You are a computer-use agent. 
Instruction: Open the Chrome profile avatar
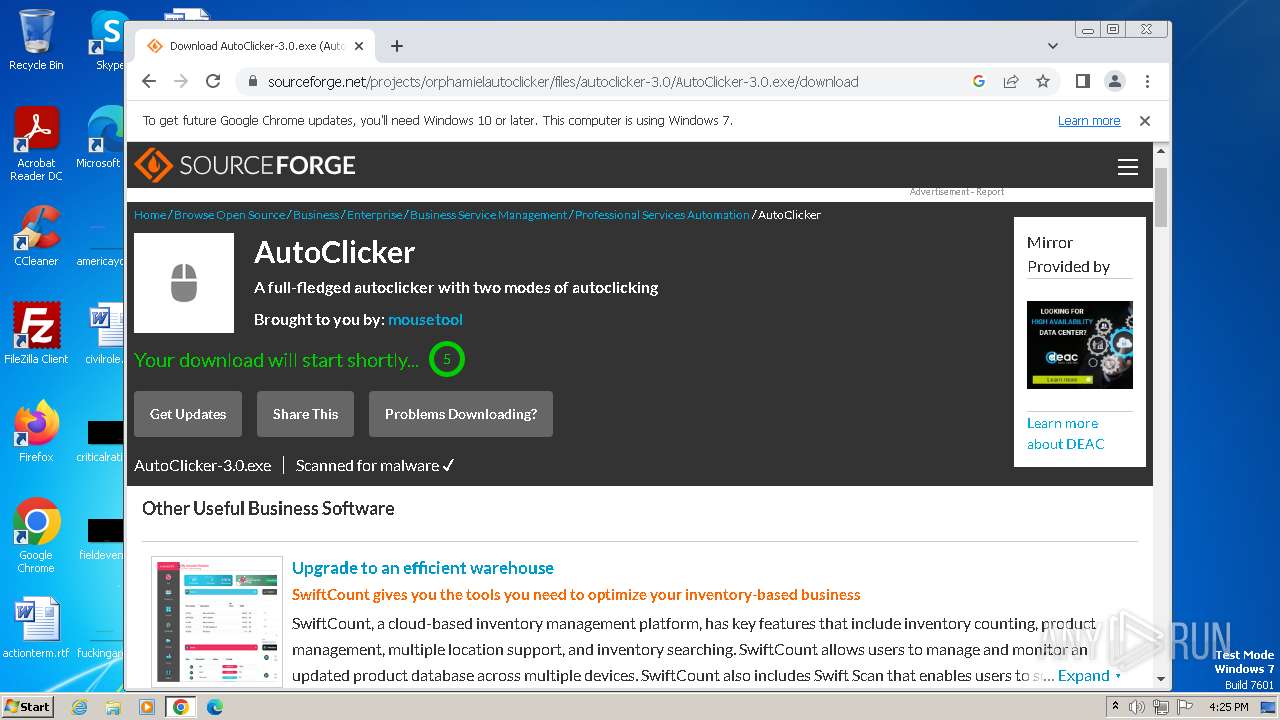coord(1114,82)
